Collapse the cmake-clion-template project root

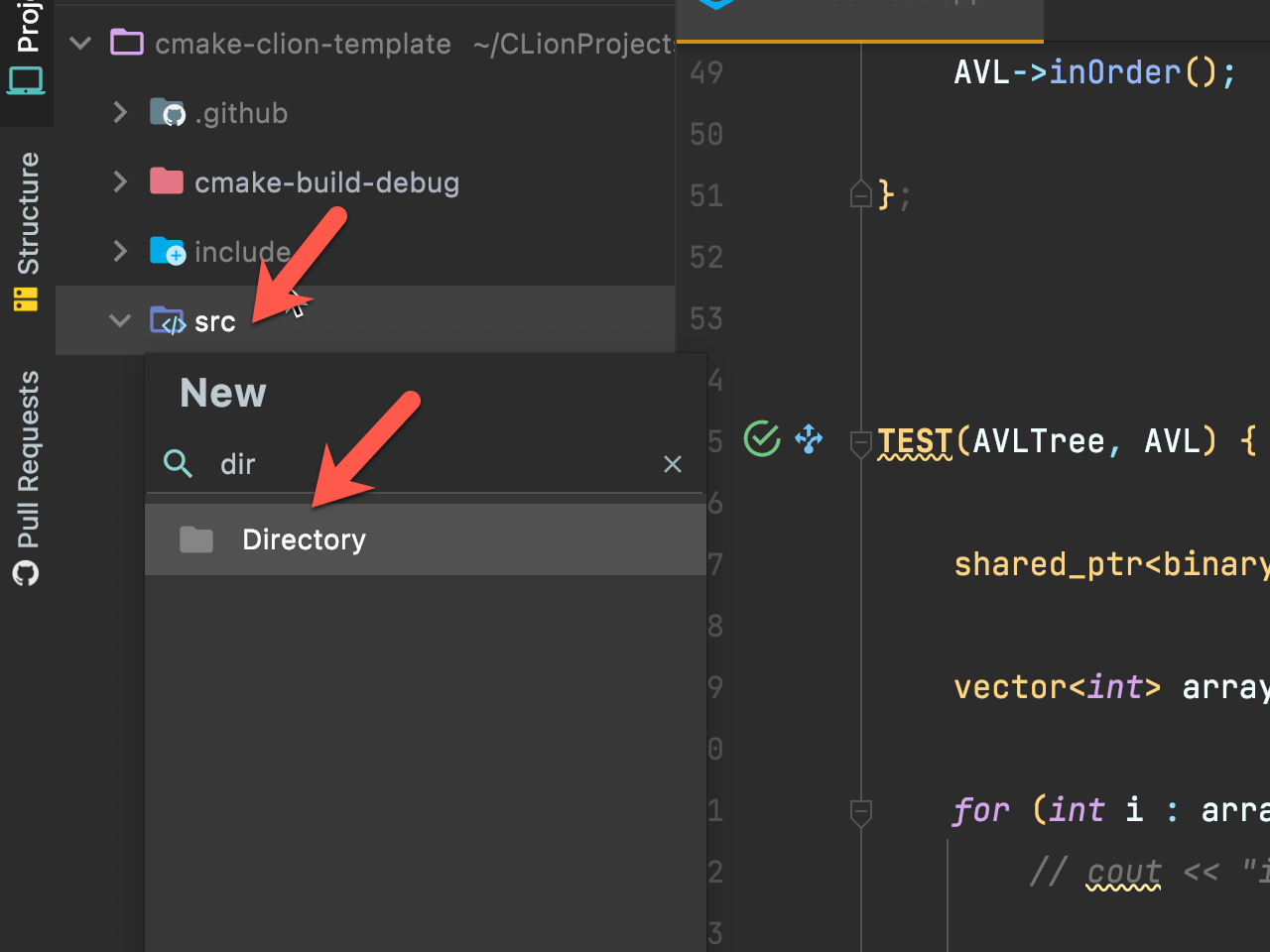81,44
